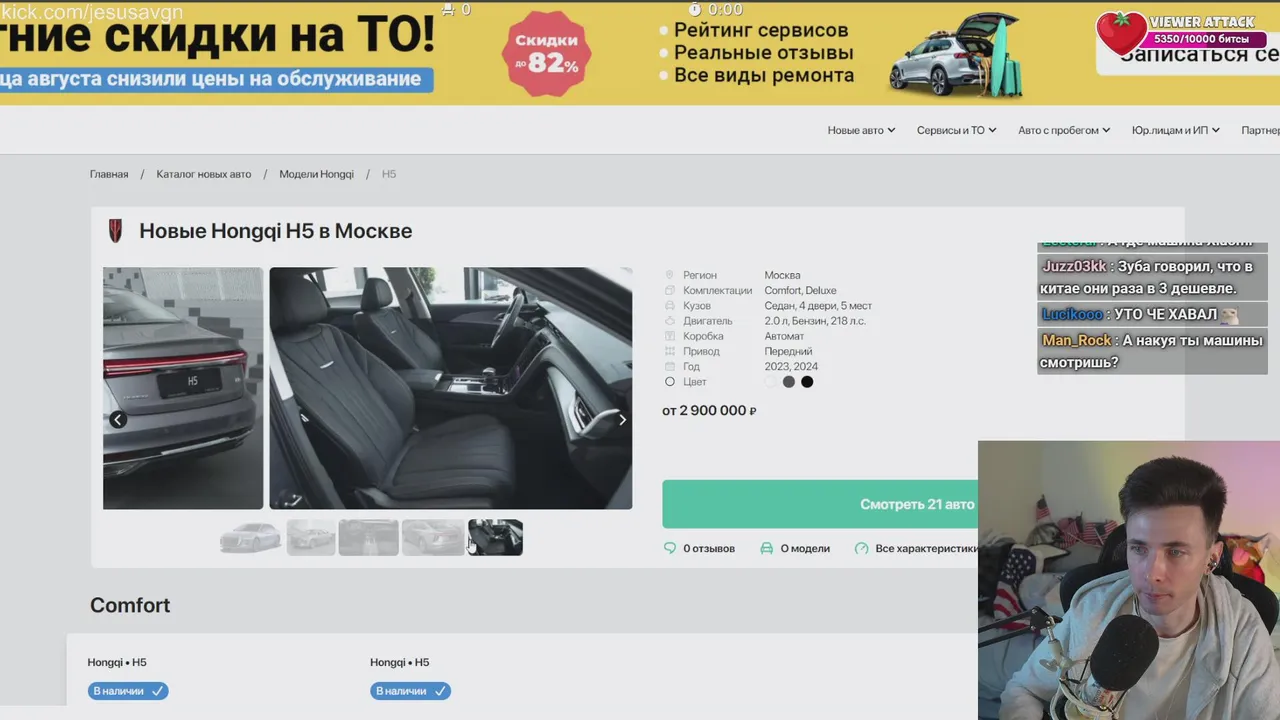The image size is (1280, 720).
Task: Open the rear view car photo
Action: pyautogui.click(x=183, y=388)
